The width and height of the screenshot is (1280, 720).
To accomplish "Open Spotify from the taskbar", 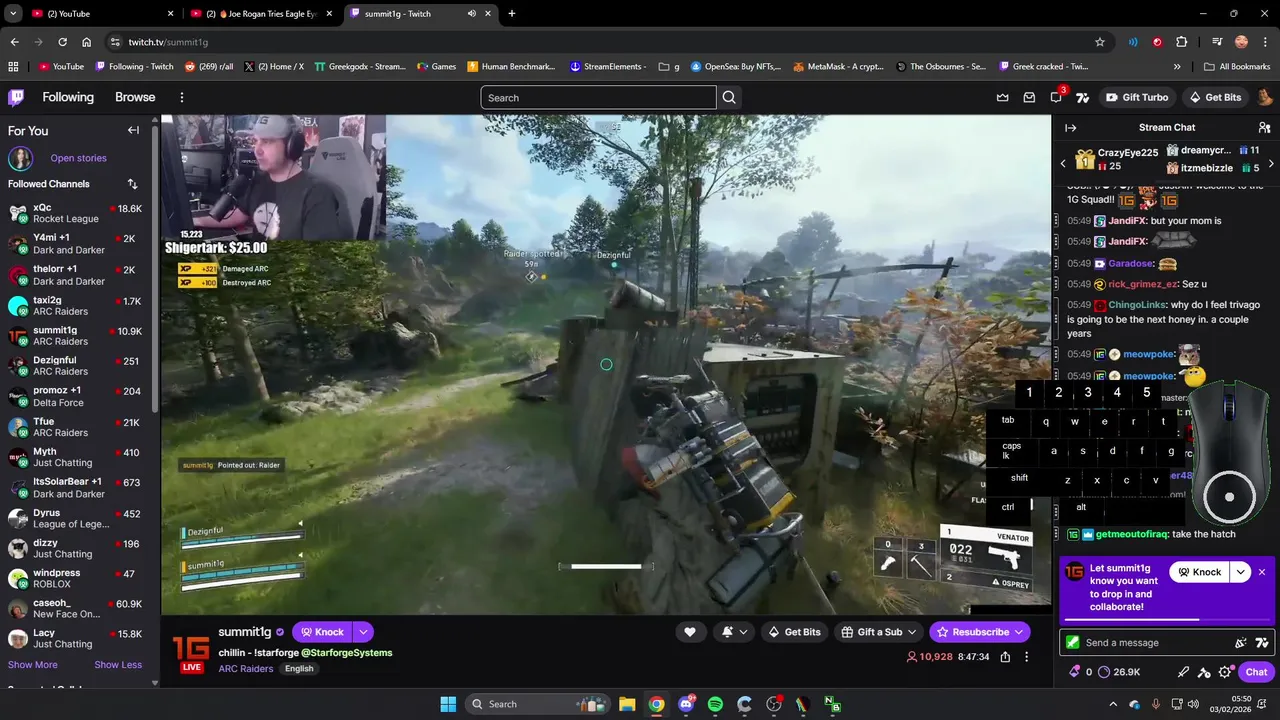I will coord(715,704).
